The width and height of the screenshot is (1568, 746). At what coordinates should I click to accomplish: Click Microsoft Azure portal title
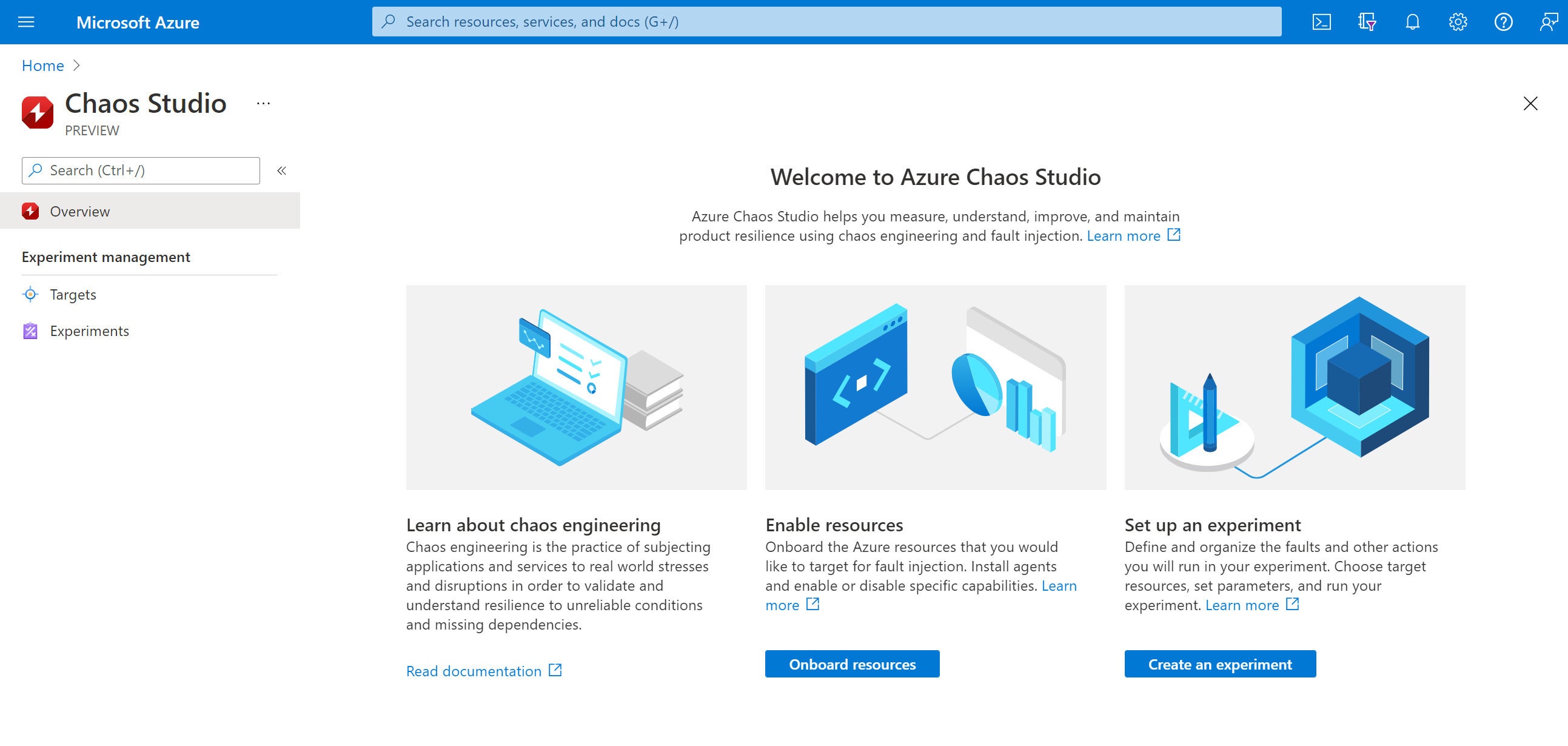coord(138,22)
